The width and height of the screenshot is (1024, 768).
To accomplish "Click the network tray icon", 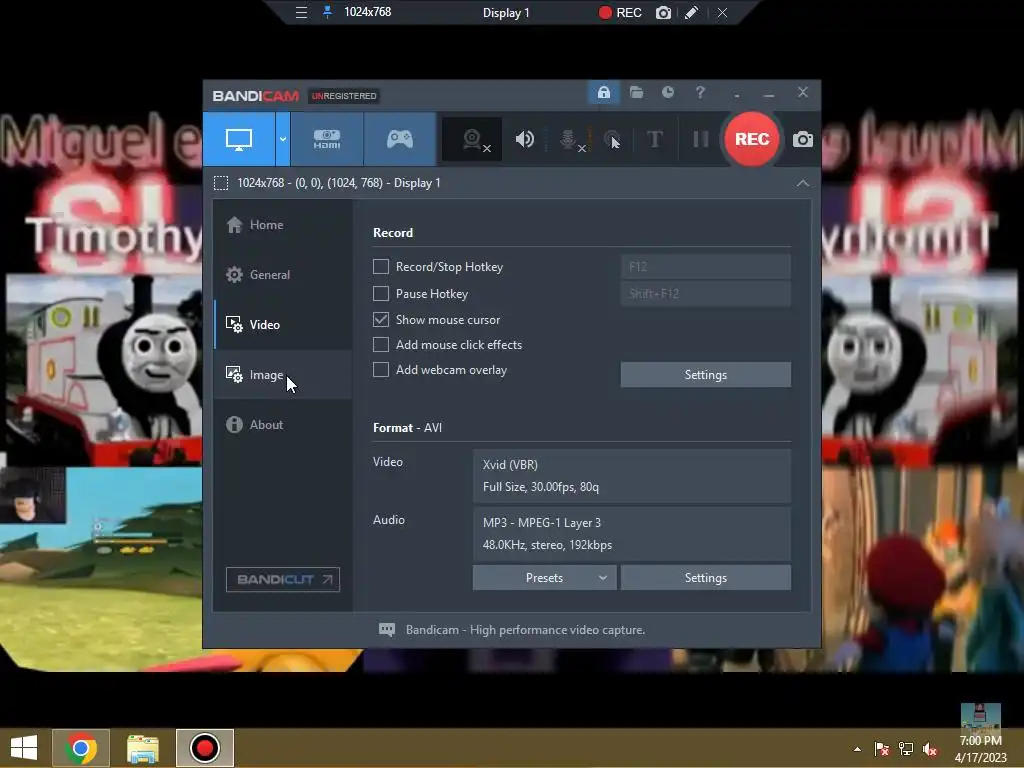I will coord(906,749).
